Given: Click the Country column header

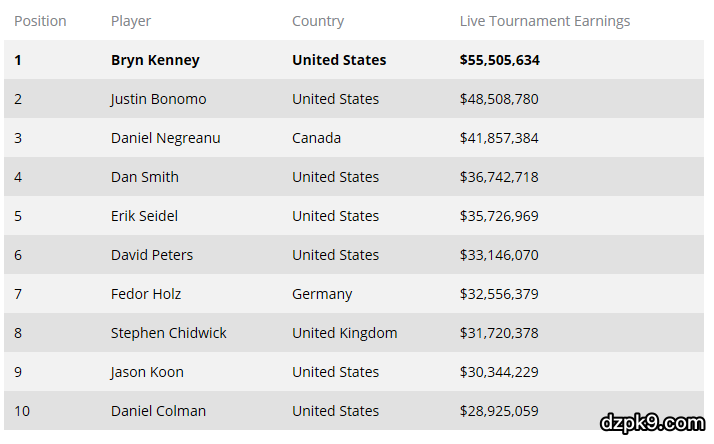Looking at the screenshot, I should click(318, 21).
